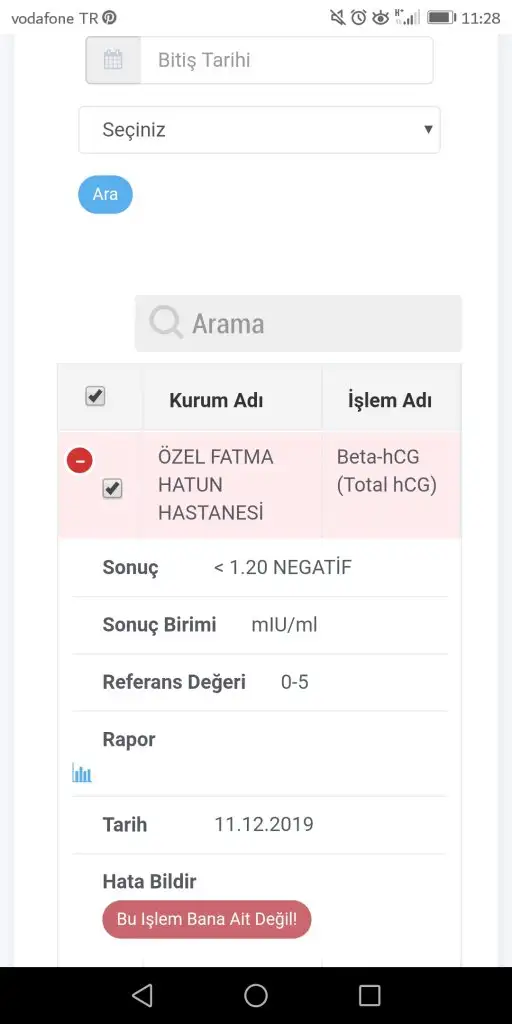512x1024 pixels.
Task: Tap the alarm clock status icon
Action: pyautogui.click(x=359, y=18)
